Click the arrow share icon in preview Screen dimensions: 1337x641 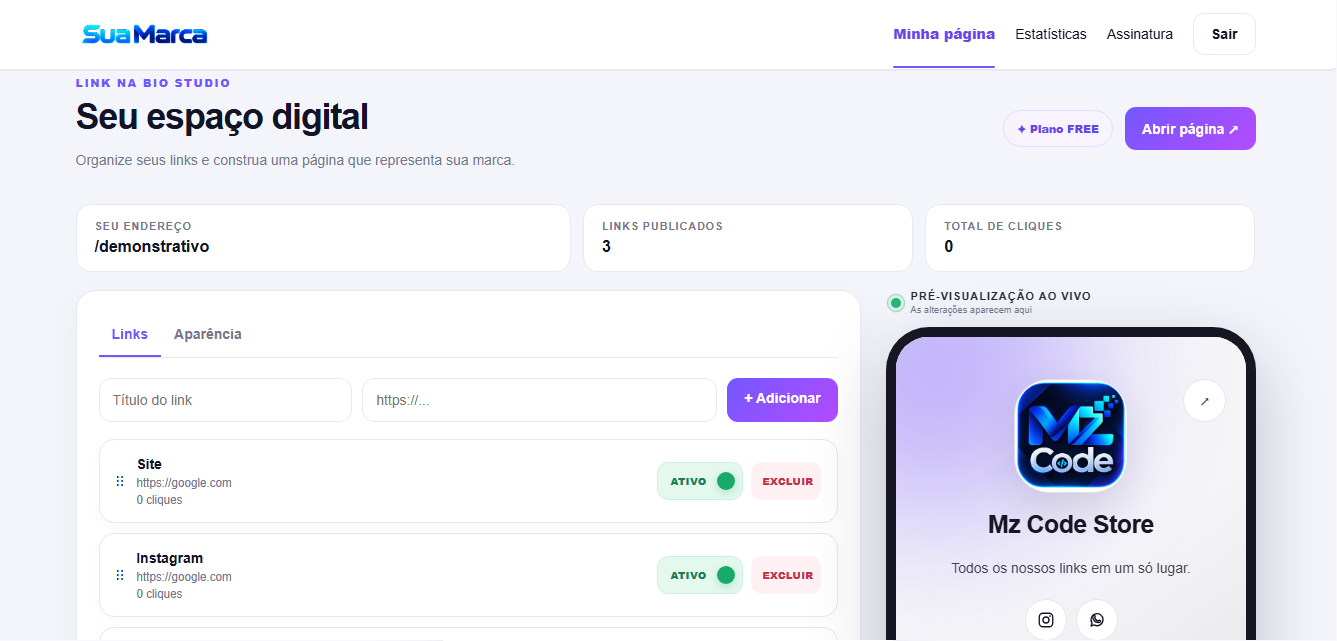[x=1204, y=401]
